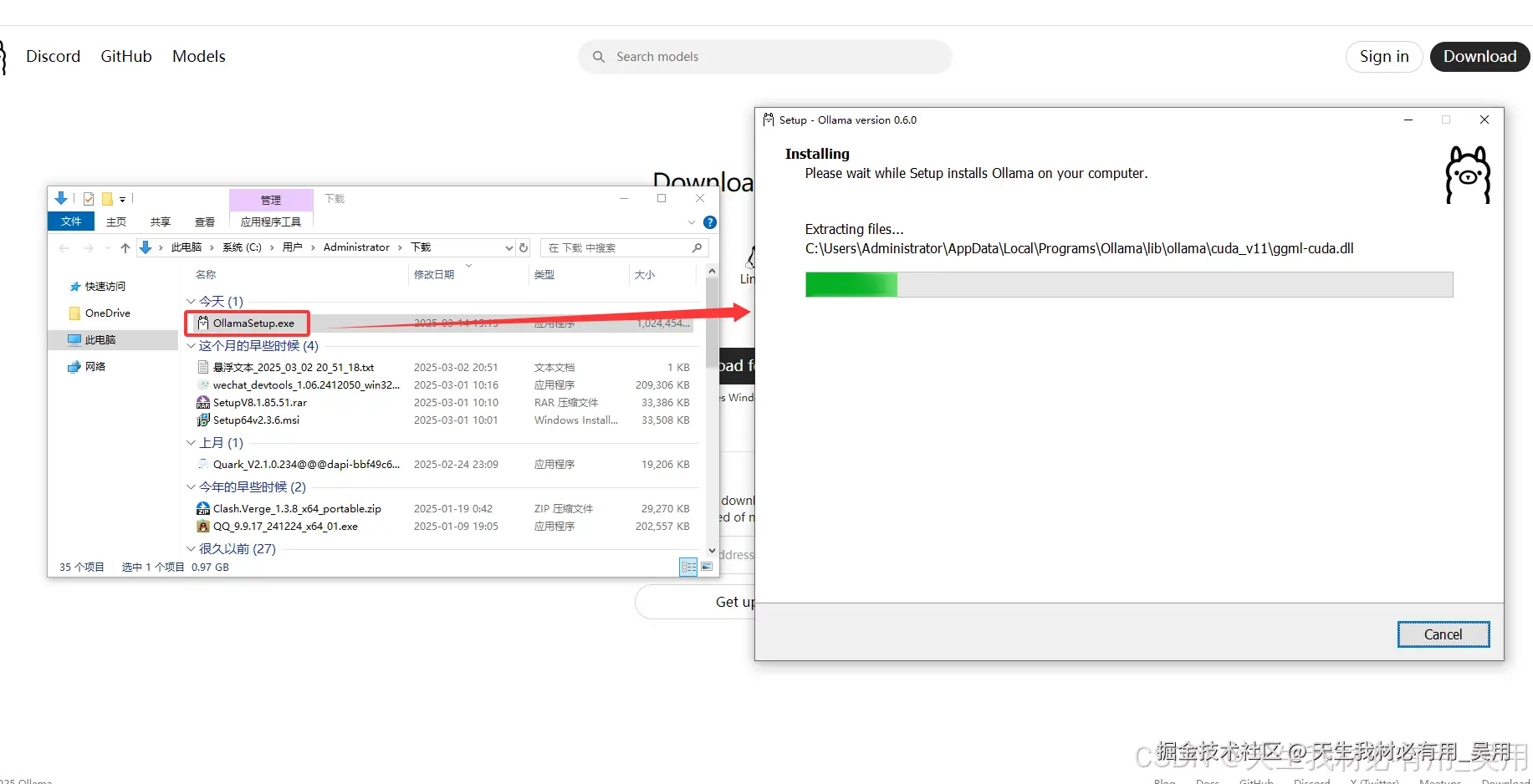1533x784 pixels.
Task: Click the Quark_V2.1.0.234 installer icon
Action: 203,464
